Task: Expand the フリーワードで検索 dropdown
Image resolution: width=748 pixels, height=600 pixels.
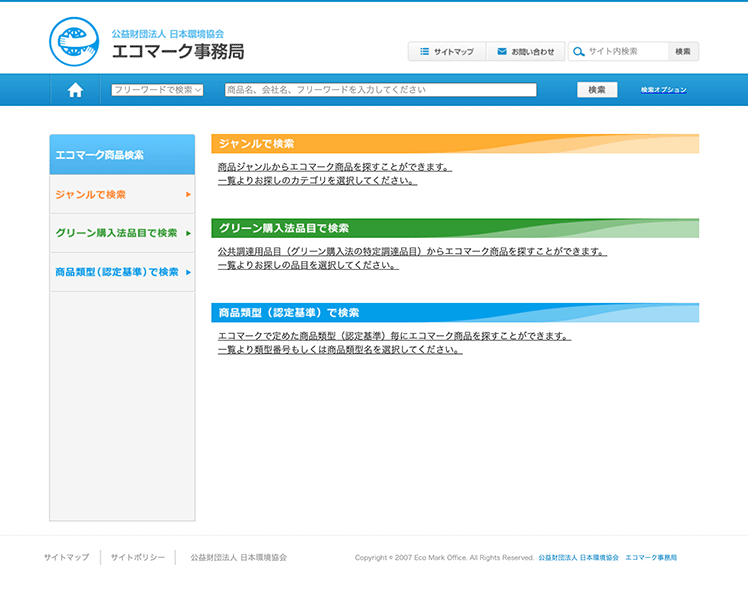Action: pos(157,90)
